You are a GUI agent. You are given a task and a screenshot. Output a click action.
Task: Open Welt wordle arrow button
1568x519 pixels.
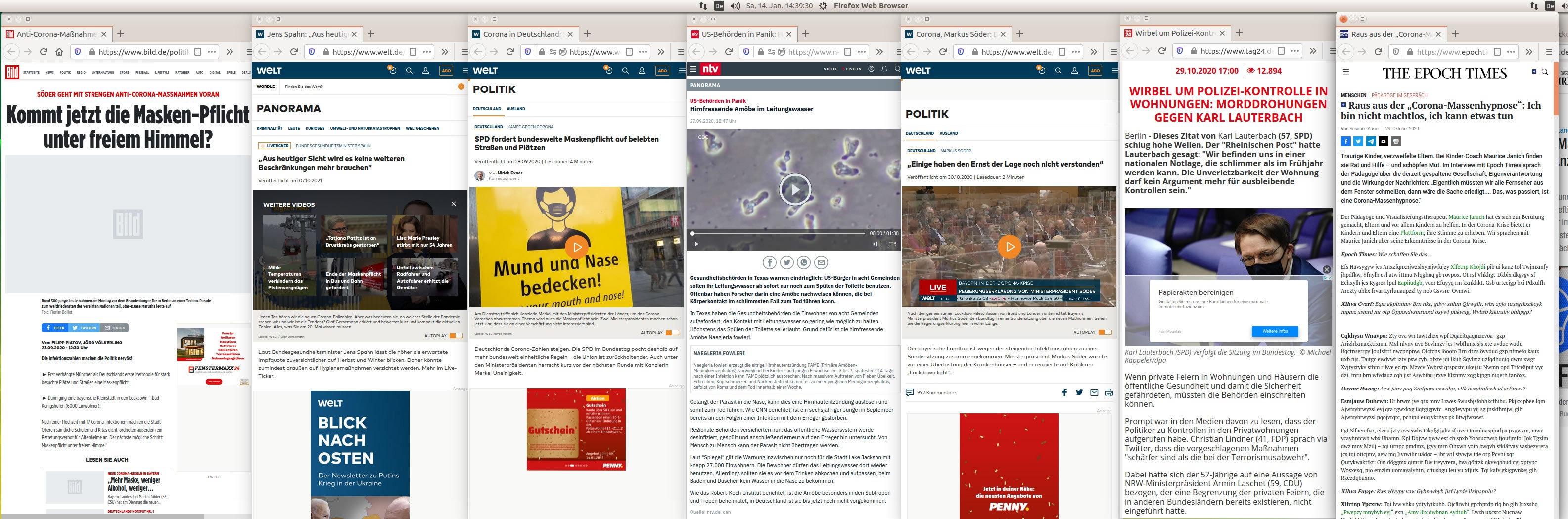coord(461,86)
